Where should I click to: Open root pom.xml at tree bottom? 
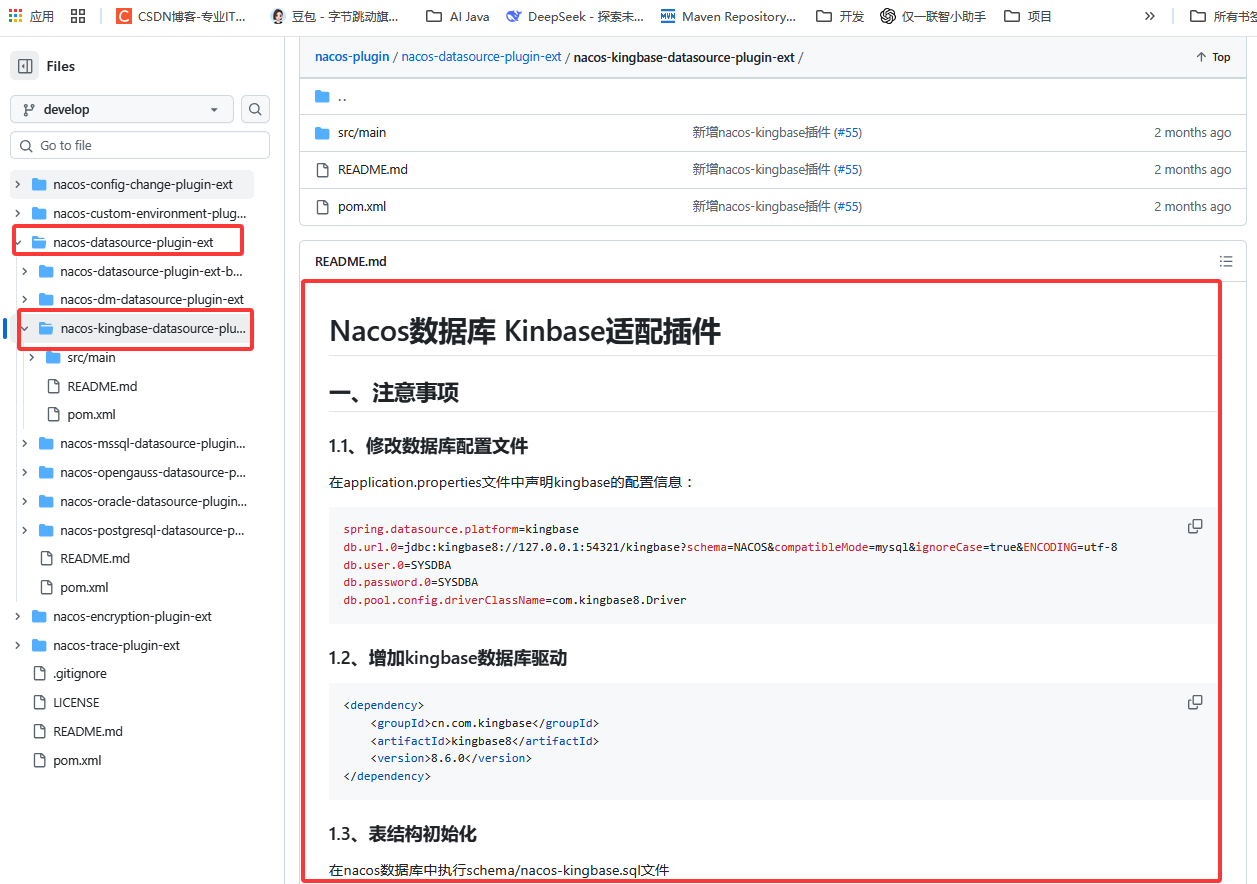pos(77,760)
